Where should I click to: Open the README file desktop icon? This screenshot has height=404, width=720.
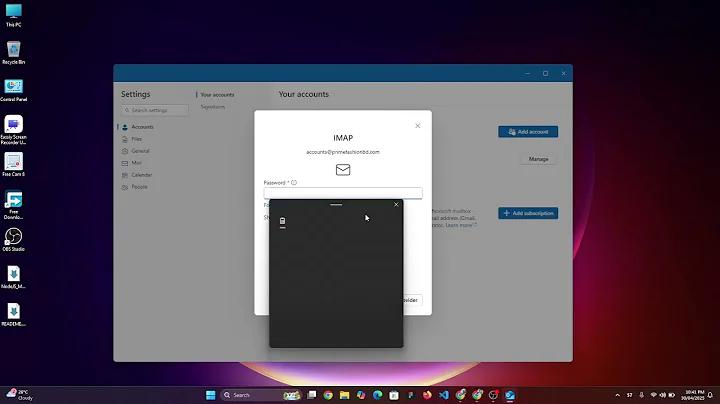click(x=13, y=314)
